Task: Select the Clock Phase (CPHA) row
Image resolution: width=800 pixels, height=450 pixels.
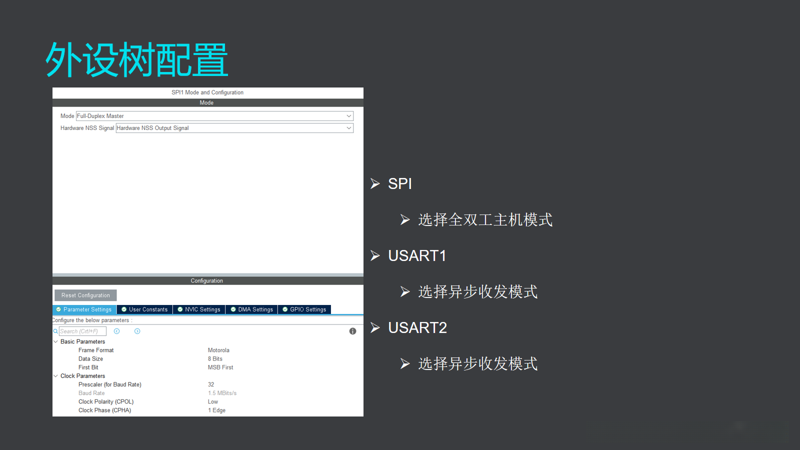Action: pyautogui.click(x=208, y=410)
